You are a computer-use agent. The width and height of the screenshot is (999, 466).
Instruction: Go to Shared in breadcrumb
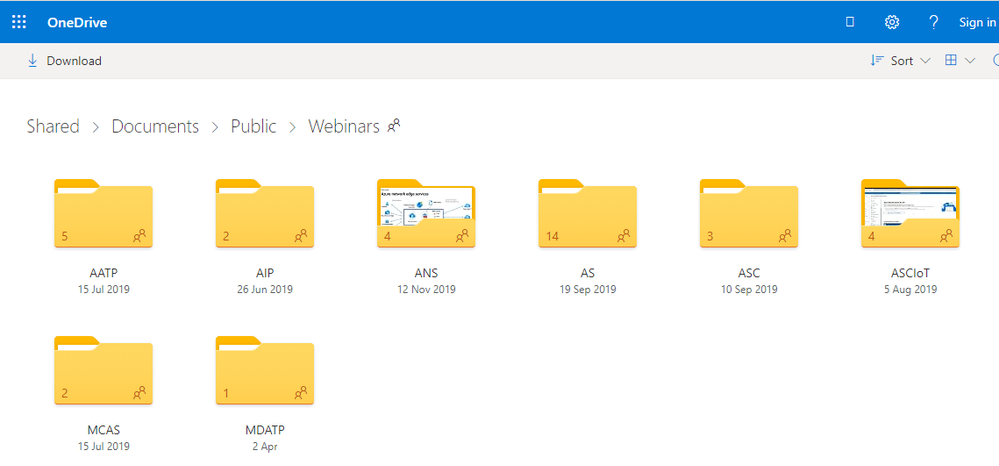pyautogui.click(x=53, y=126)
